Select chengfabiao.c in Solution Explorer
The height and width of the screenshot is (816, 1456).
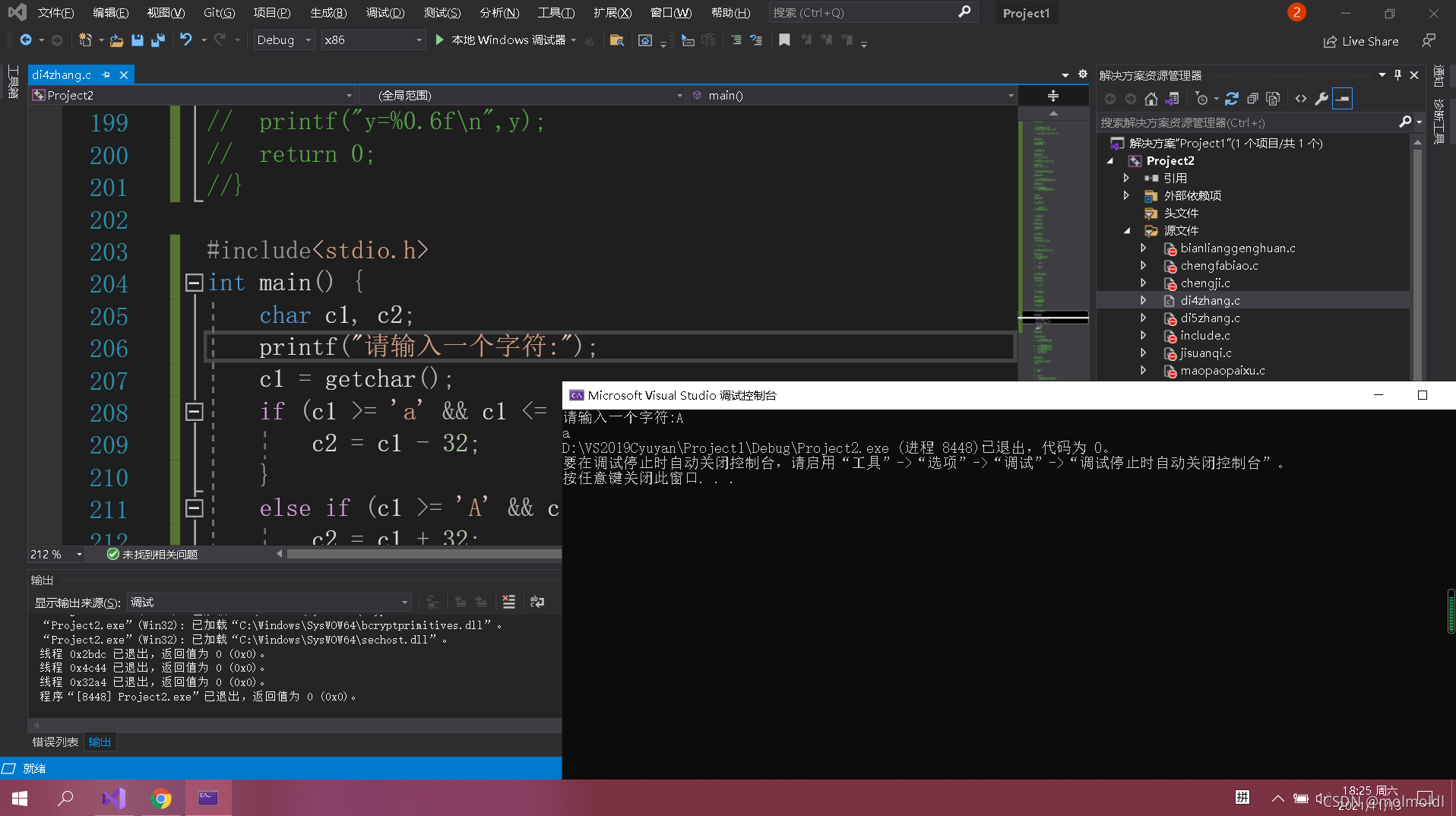coord(1219,266)
